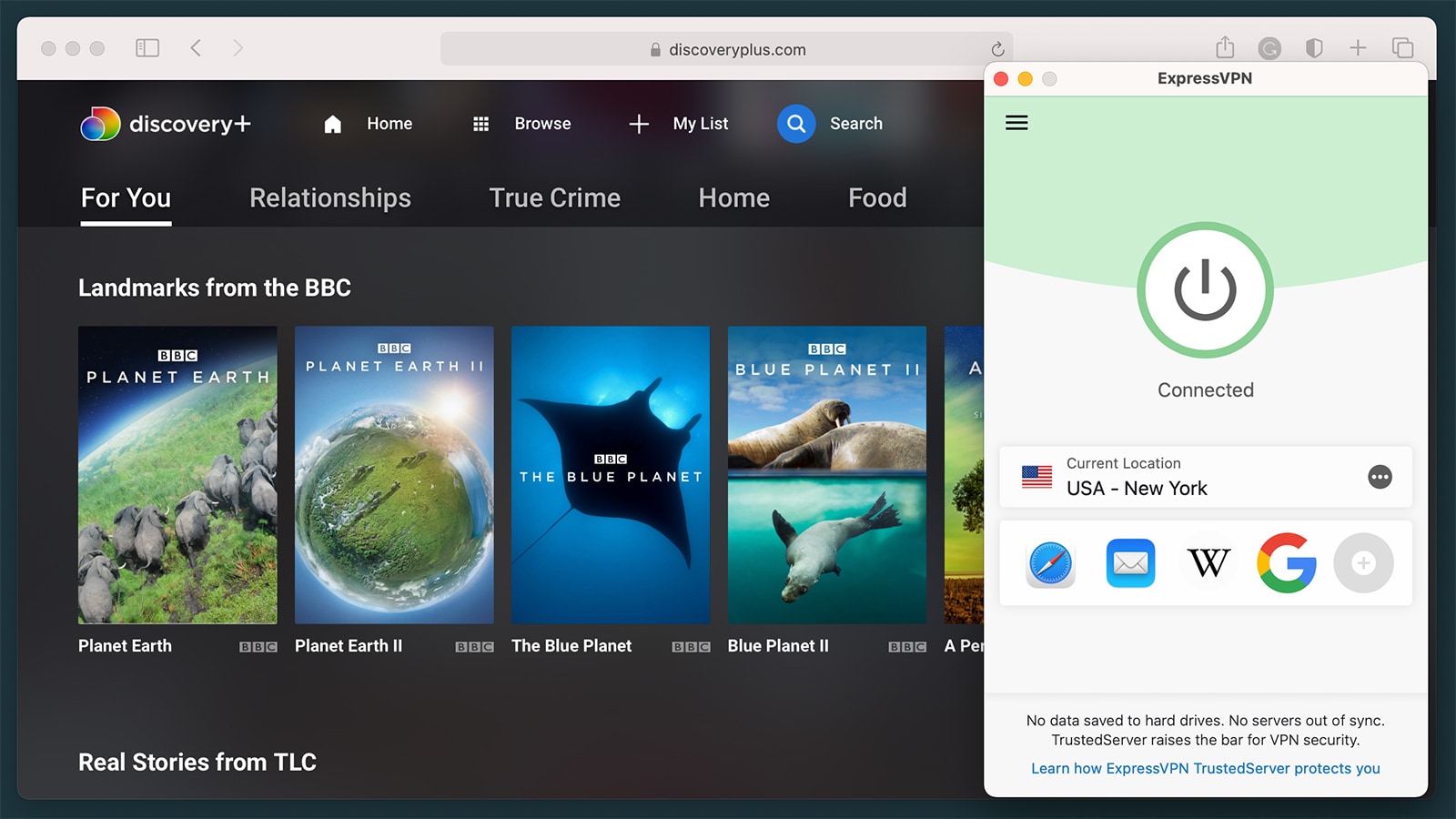
Task: Select the For You tab
Action: tap(126, 198)
